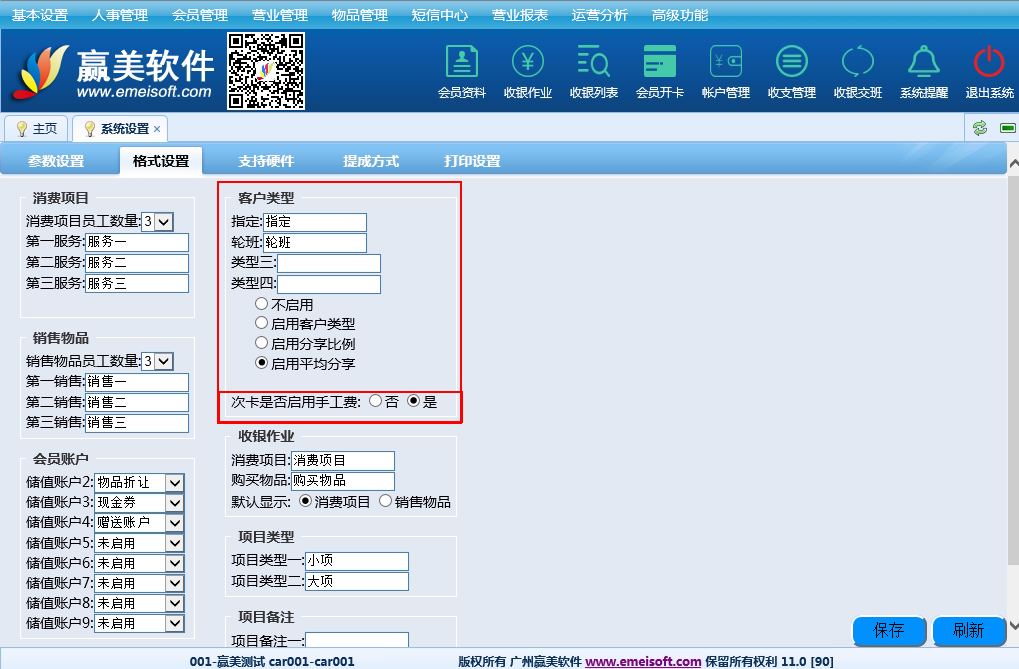Click the 收银作业 cashier icon
1019x669 pixels.
tap(528, 62)
